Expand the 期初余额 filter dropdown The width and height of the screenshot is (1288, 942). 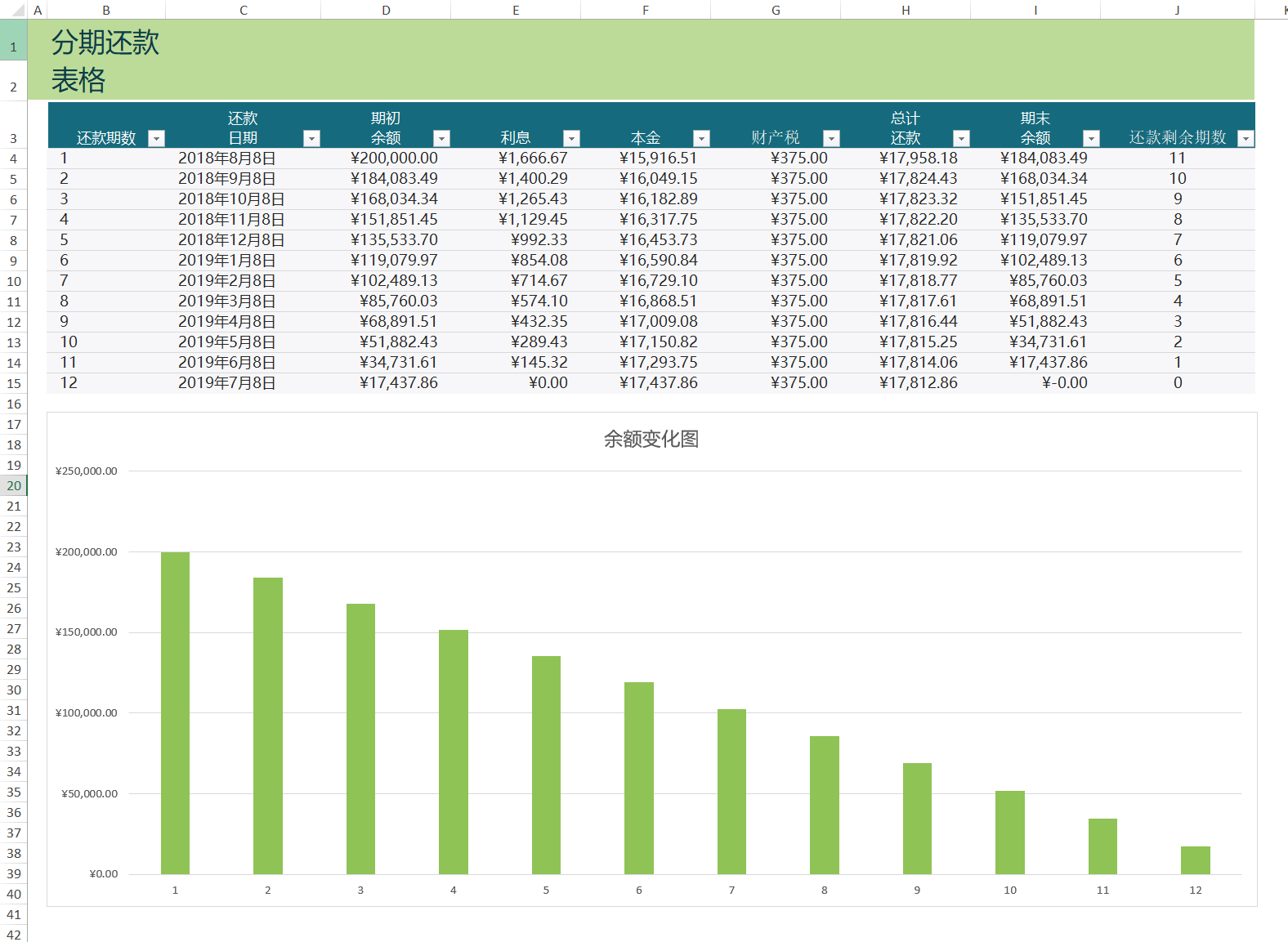tap(441, 139)
